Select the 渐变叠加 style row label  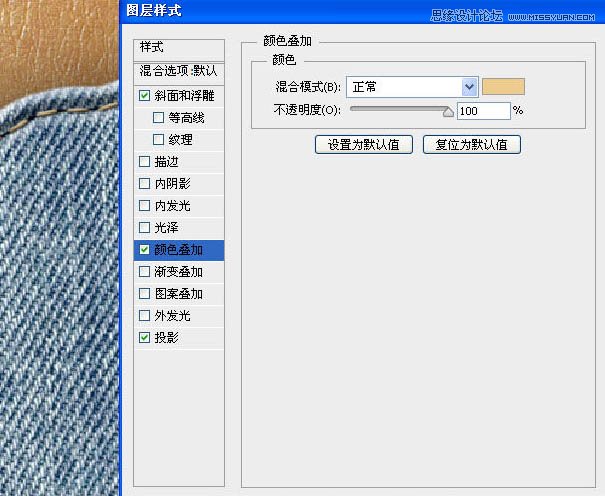tap(179, 272)
